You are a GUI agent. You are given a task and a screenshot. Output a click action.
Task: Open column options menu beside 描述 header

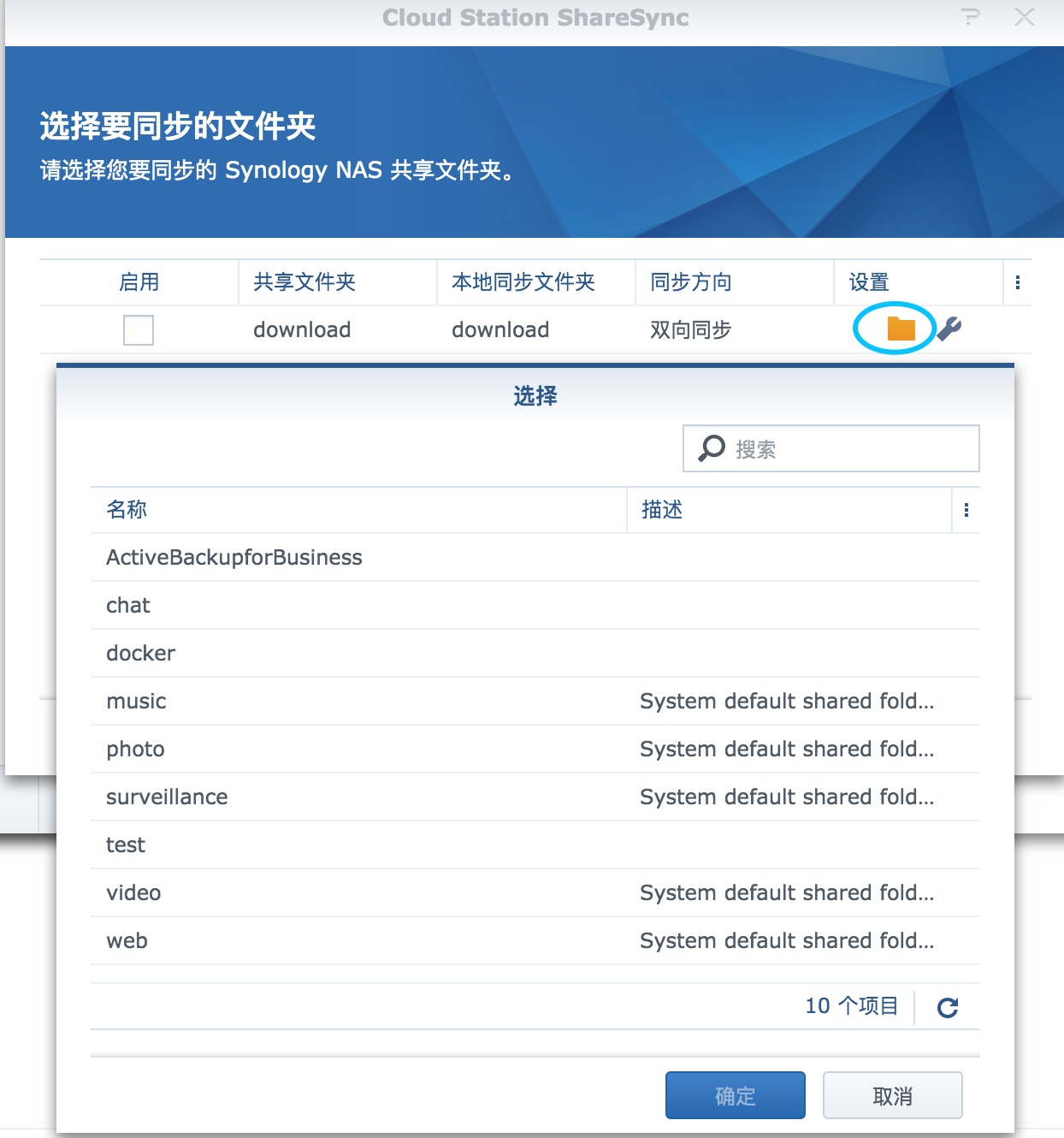pyautogui.click(x=966, y=510)
